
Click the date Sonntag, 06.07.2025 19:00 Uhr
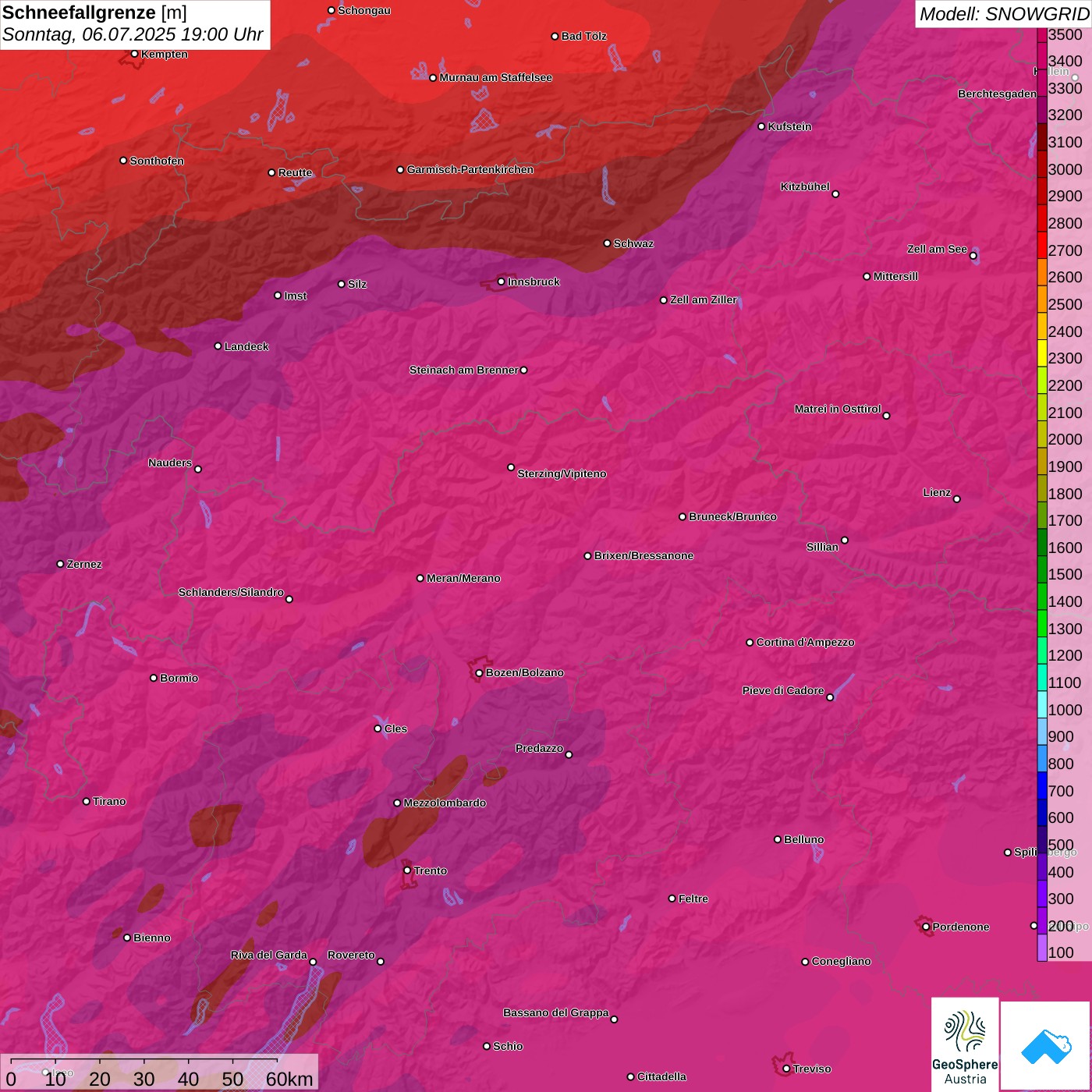tap(133, 35)
